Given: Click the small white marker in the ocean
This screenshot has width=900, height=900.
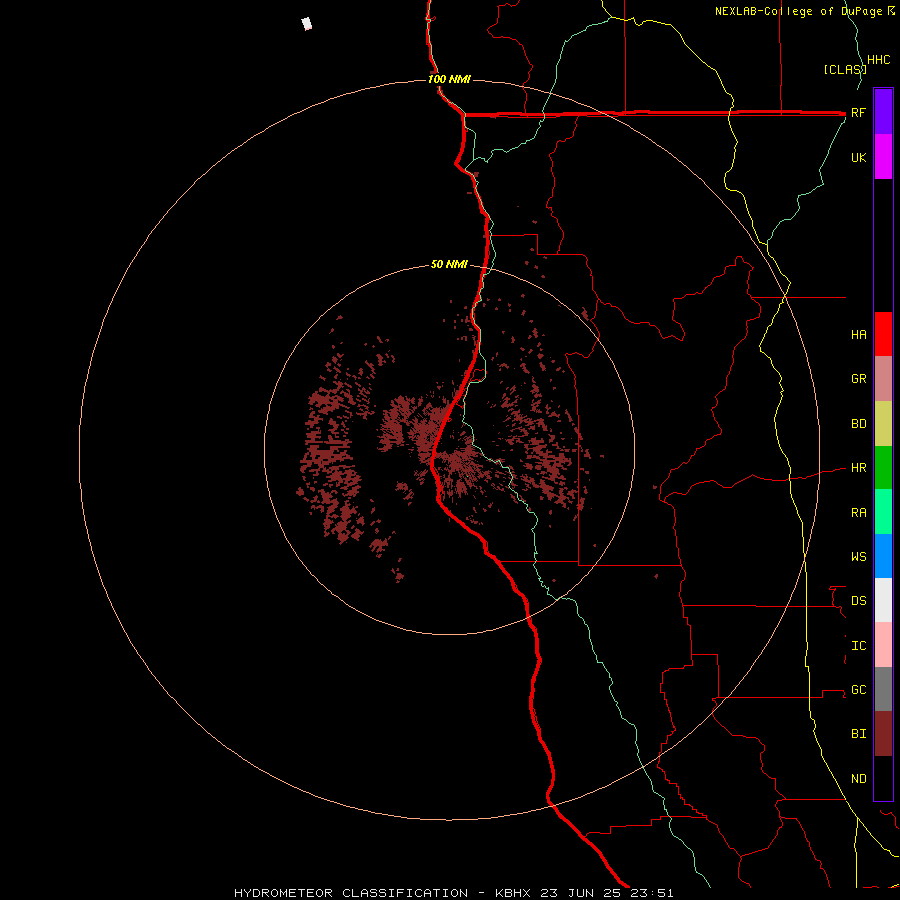Looking at the screenshot, I should point(307,24).
